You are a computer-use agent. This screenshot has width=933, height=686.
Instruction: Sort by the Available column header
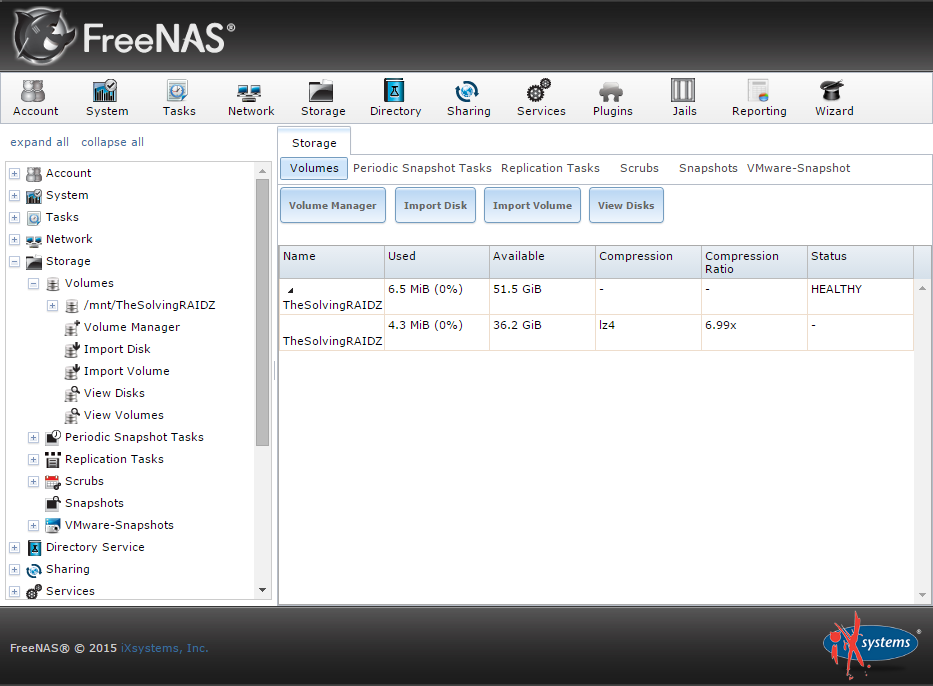pyautogui.click(x=542, y=262)
